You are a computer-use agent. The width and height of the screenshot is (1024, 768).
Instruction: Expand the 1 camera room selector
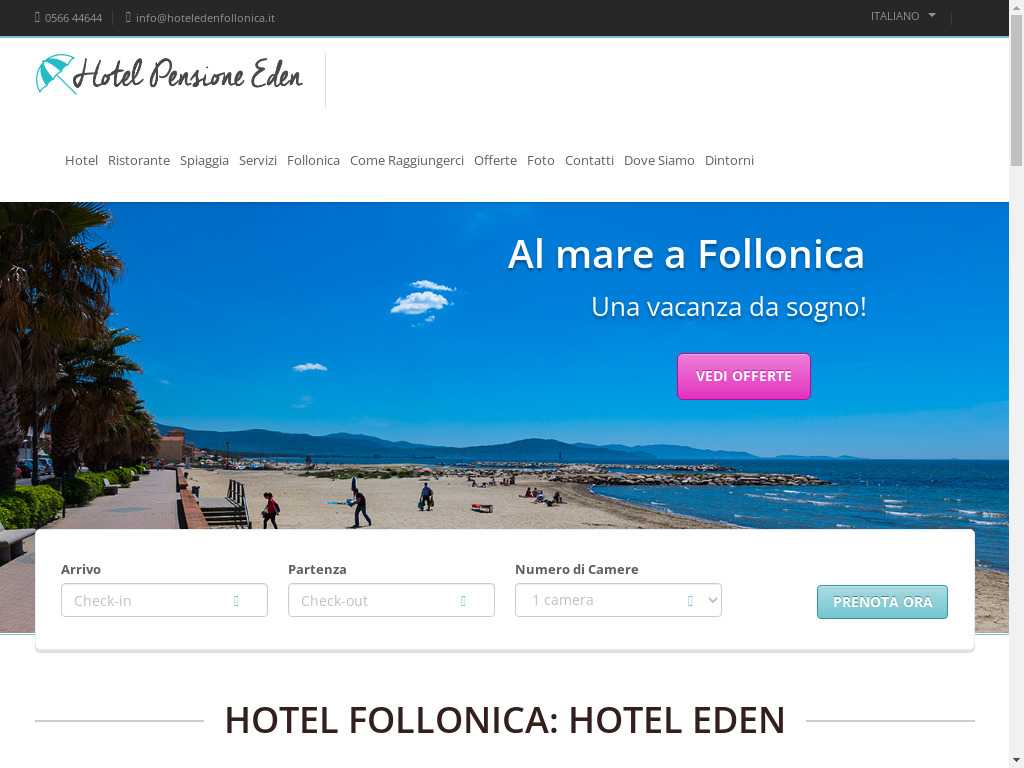point(618,600)
